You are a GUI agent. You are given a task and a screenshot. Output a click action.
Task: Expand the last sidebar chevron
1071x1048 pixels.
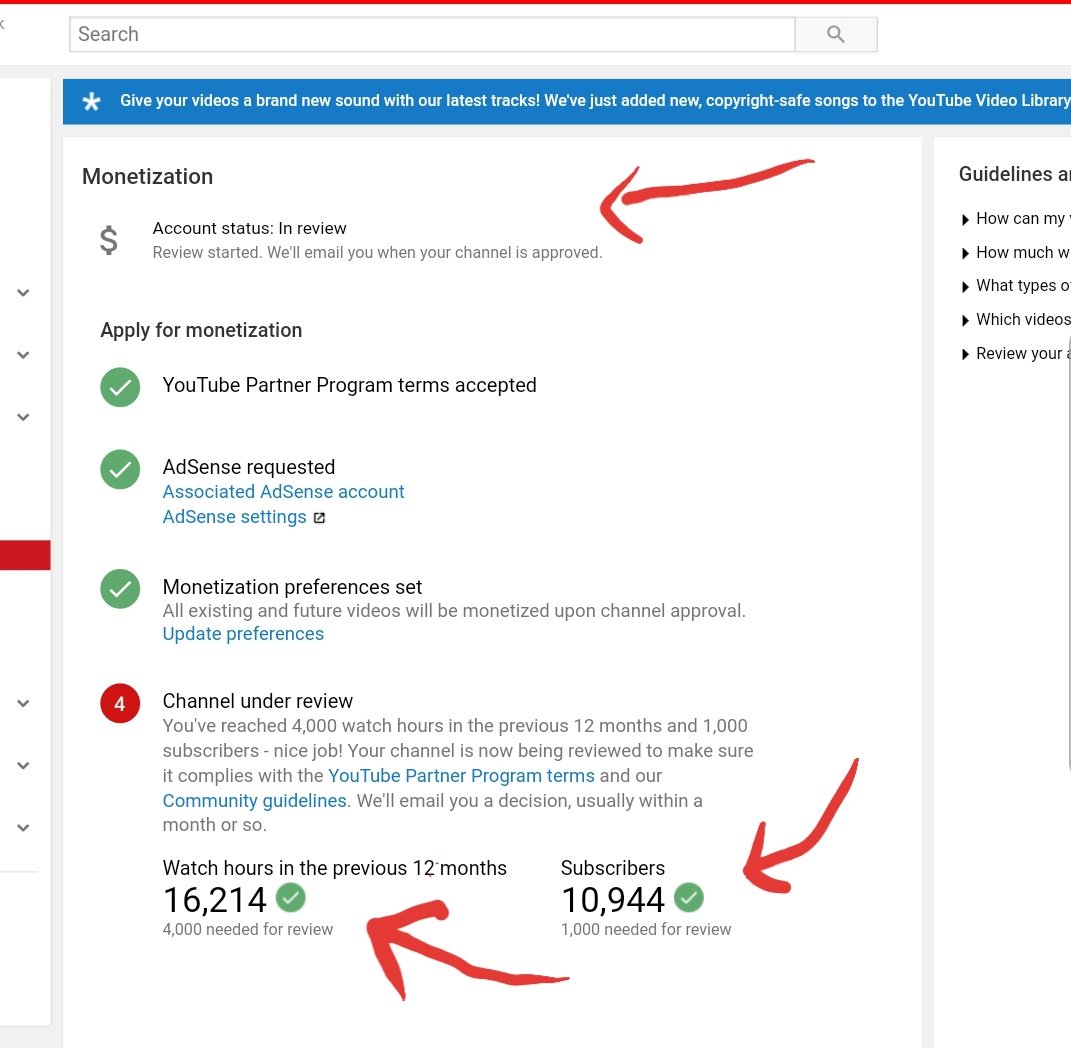click(23, 827)
